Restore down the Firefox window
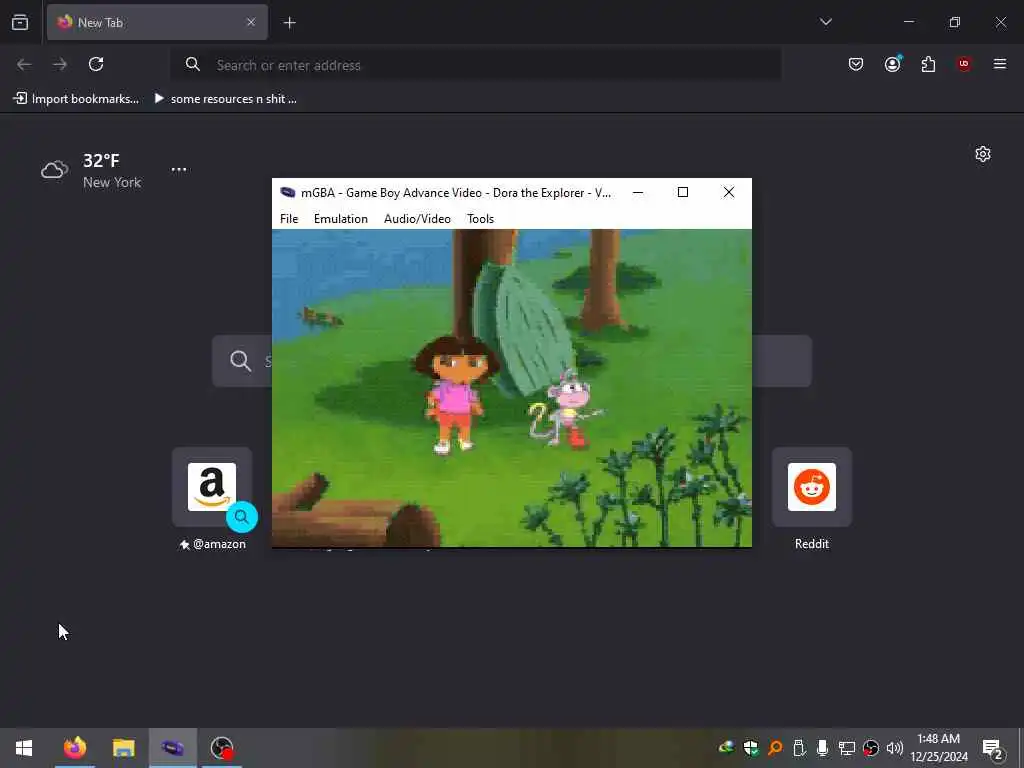 point(954,22)
